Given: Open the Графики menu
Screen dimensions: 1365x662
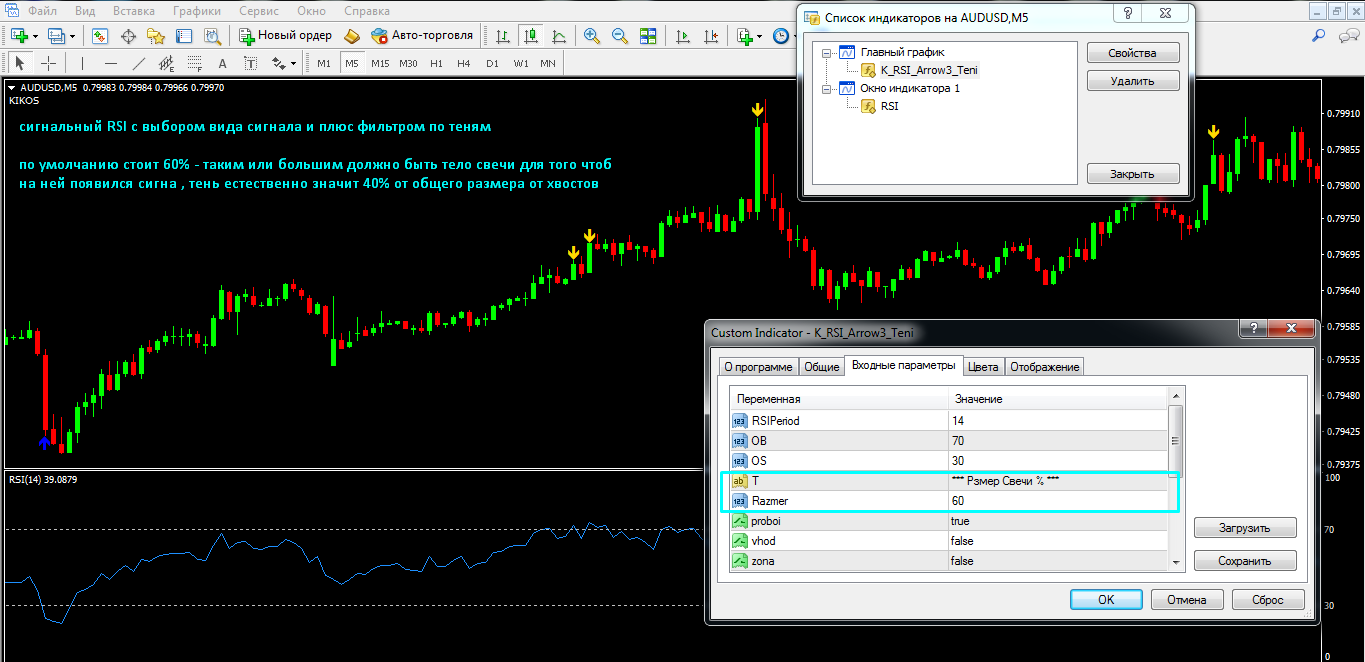Looking at the screenshot, I should tap(196, 12).
